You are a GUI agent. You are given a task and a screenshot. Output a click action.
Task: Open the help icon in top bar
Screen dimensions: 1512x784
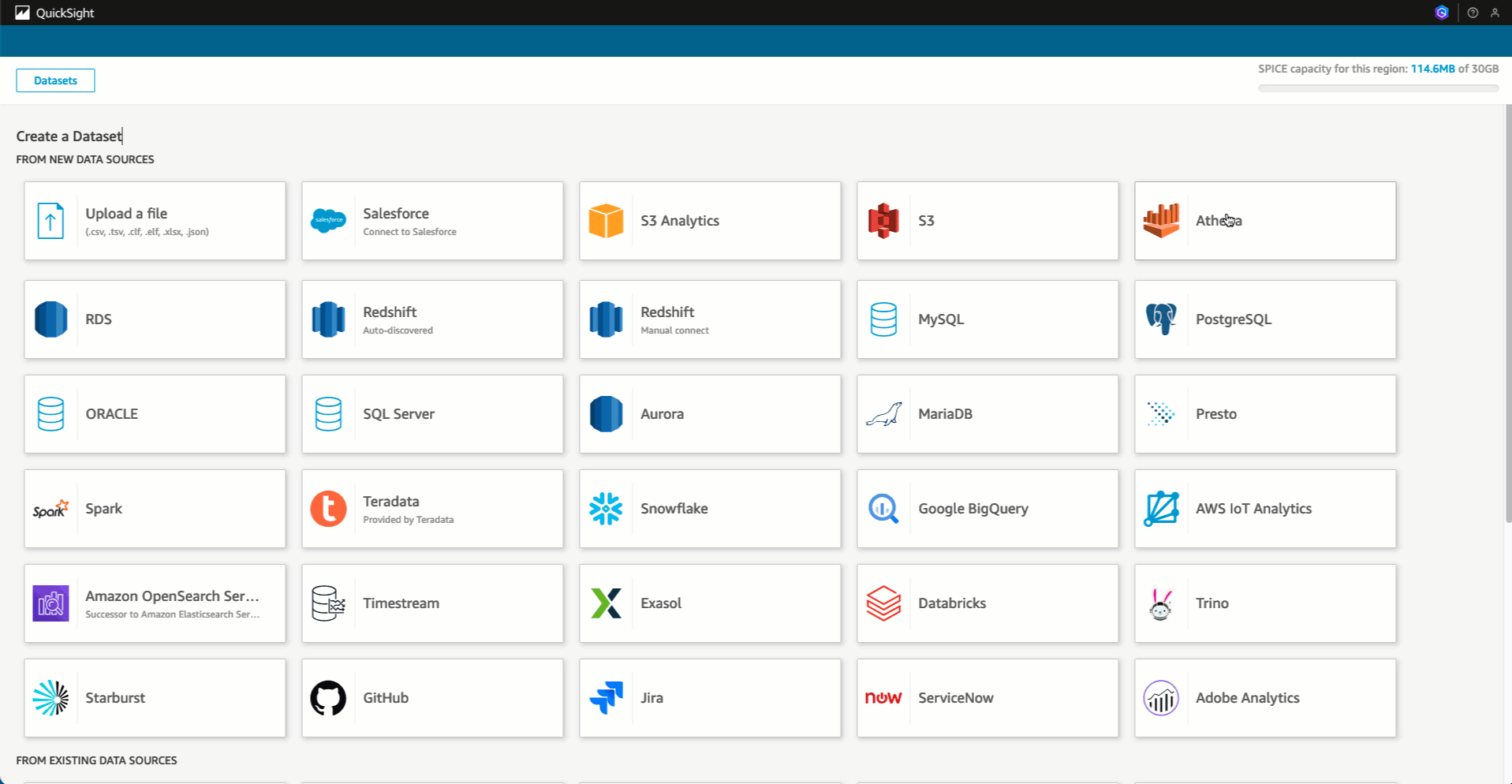1473,13
